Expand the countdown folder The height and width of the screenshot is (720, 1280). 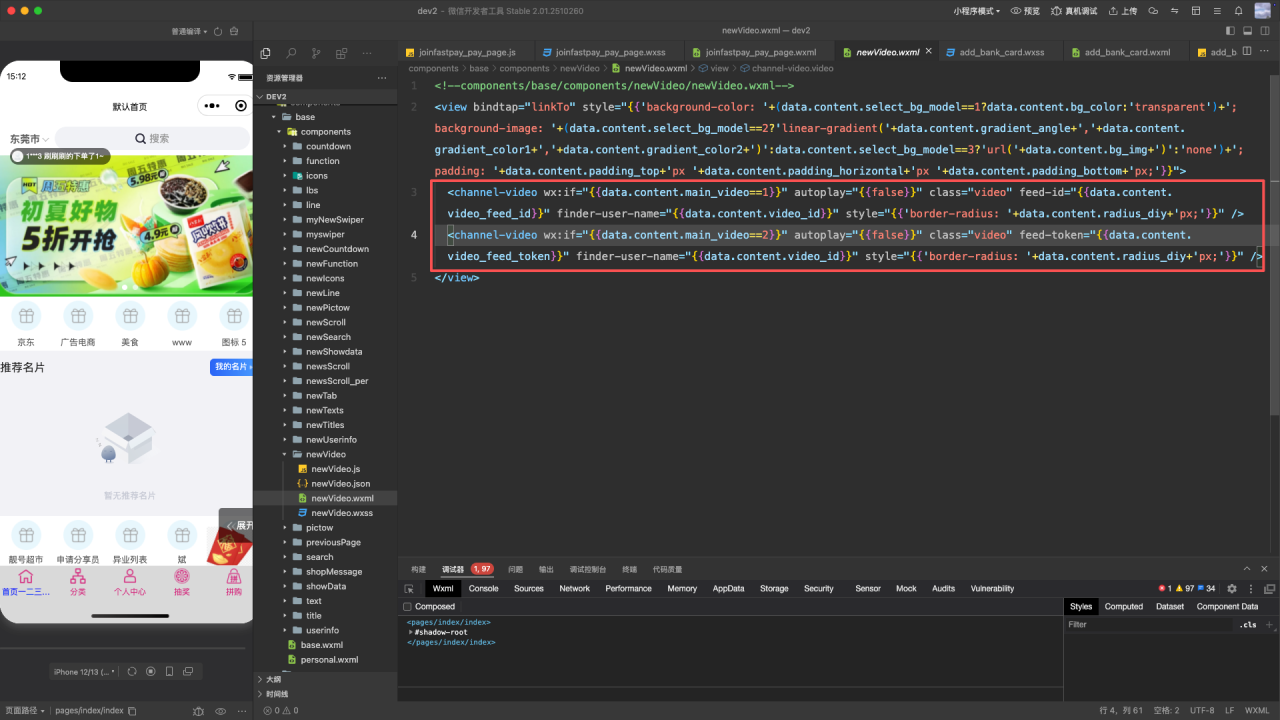[x=327, y=146]
